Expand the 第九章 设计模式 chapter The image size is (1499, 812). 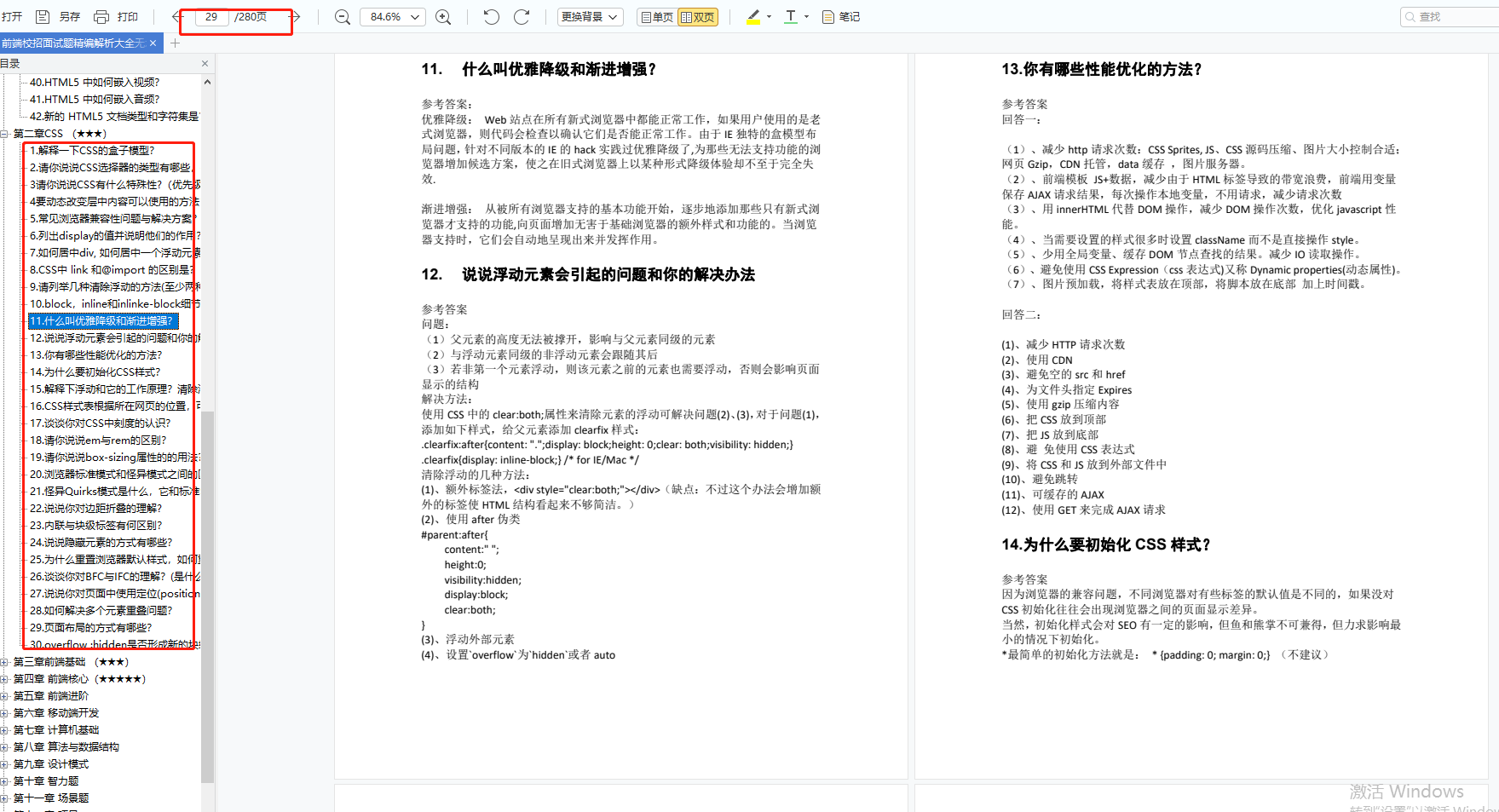click(5, 764)
